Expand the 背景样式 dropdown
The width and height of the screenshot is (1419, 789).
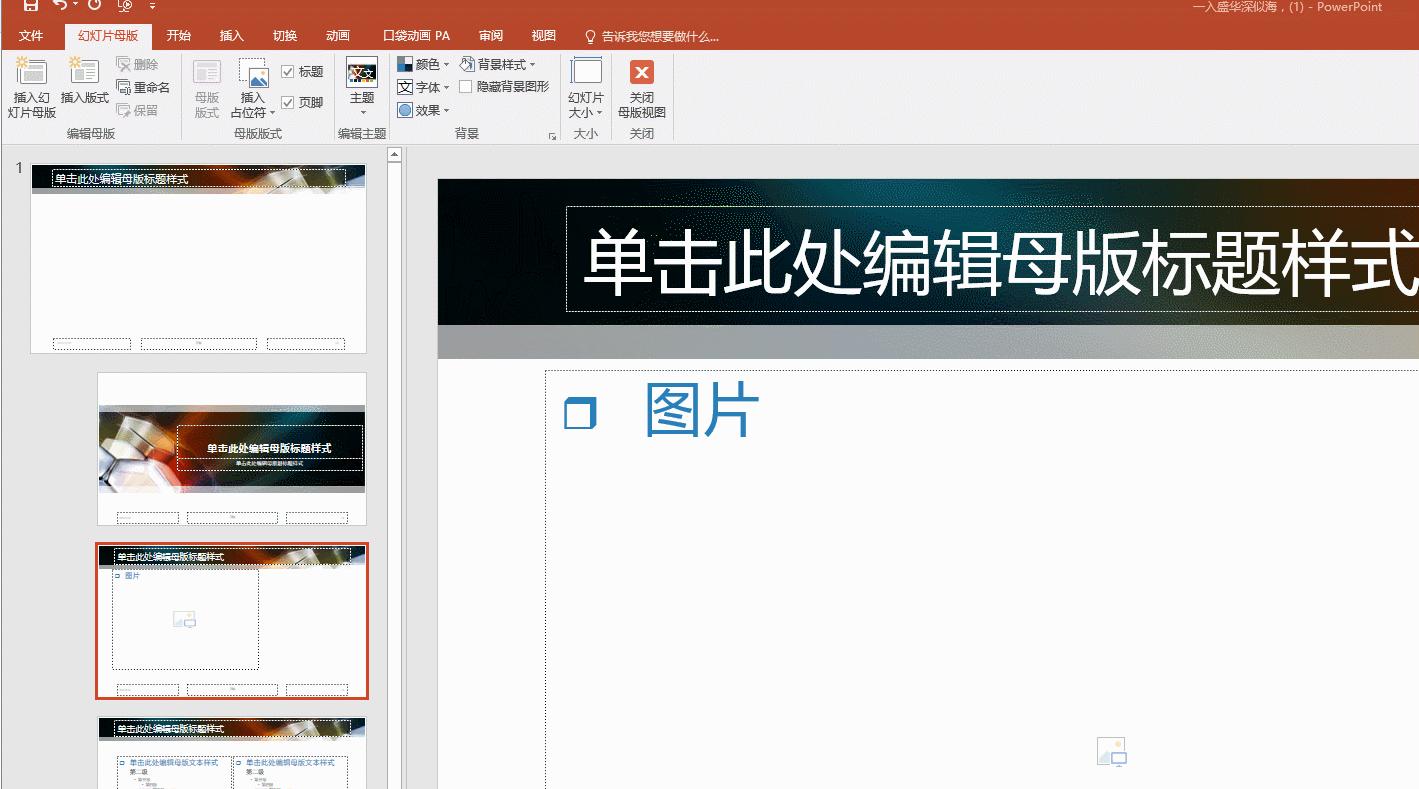(531, 63)
